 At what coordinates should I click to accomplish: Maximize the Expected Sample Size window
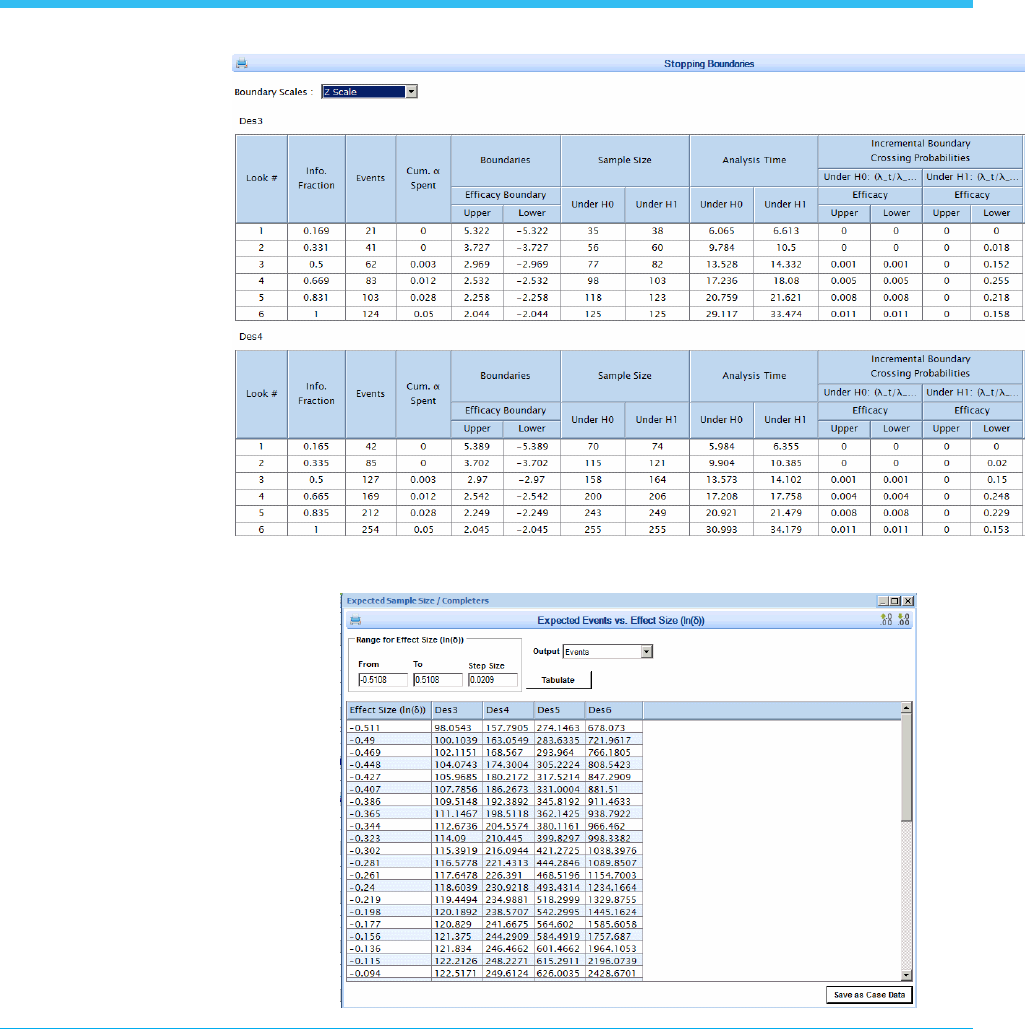[x=894, y=601]
